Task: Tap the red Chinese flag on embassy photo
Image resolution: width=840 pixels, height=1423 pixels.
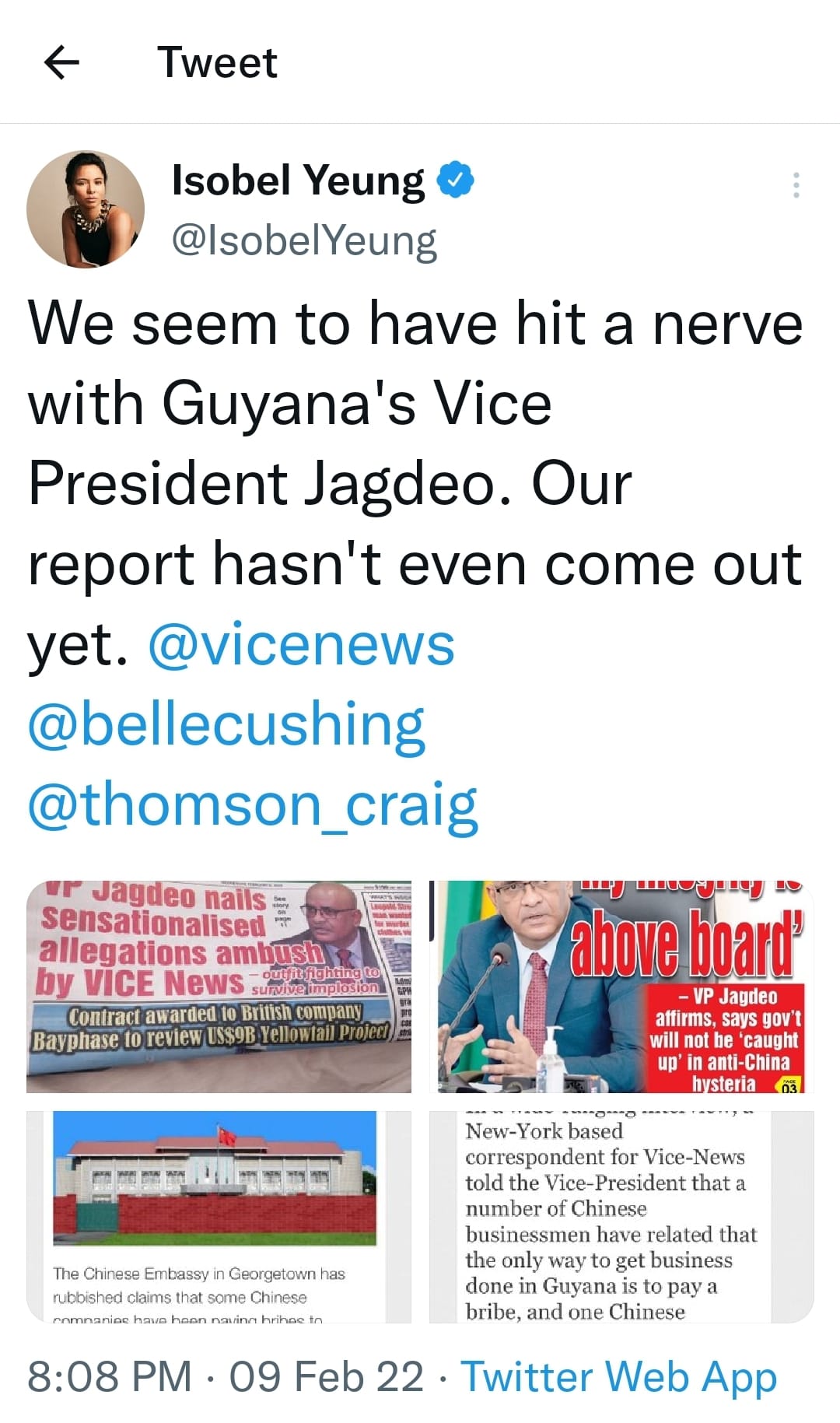Action: pyautogui.click(x=227, y=1137)
